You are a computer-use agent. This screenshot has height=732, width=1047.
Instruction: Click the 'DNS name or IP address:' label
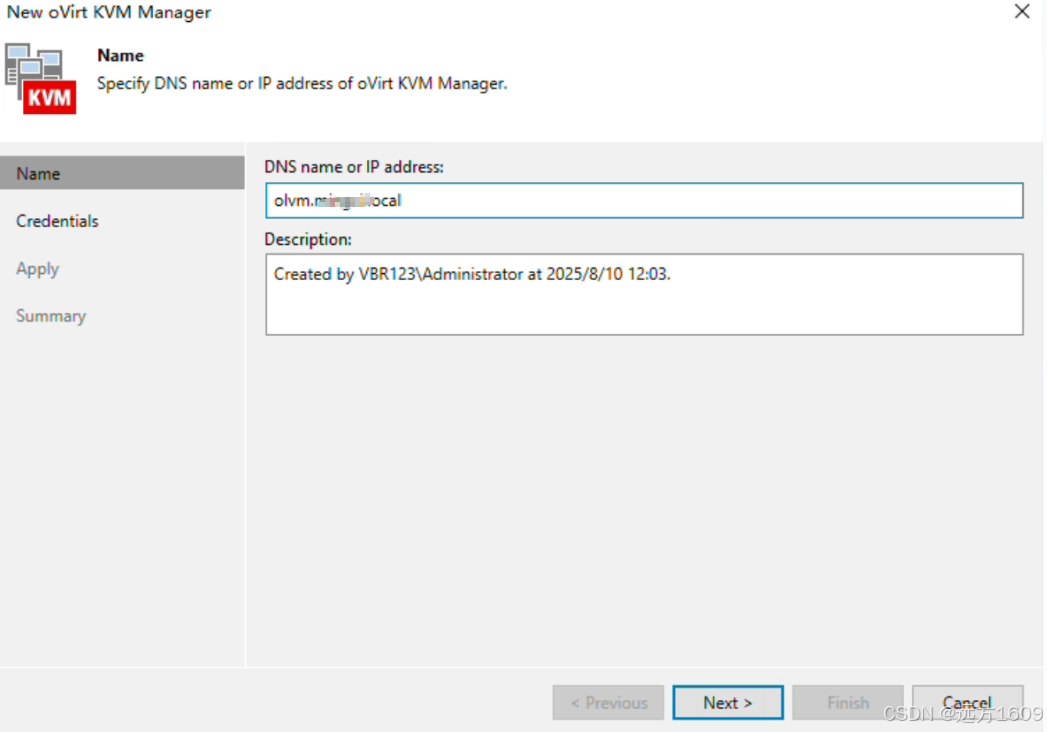click(x=354, y=167)
